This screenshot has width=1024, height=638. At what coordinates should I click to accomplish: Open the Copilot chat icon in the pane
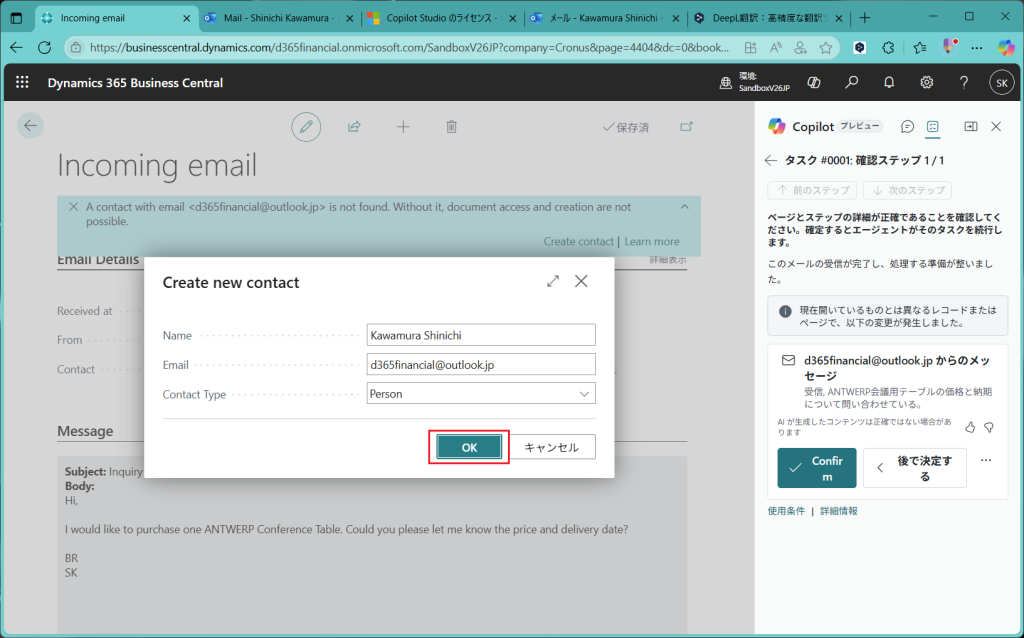point(907,127)
